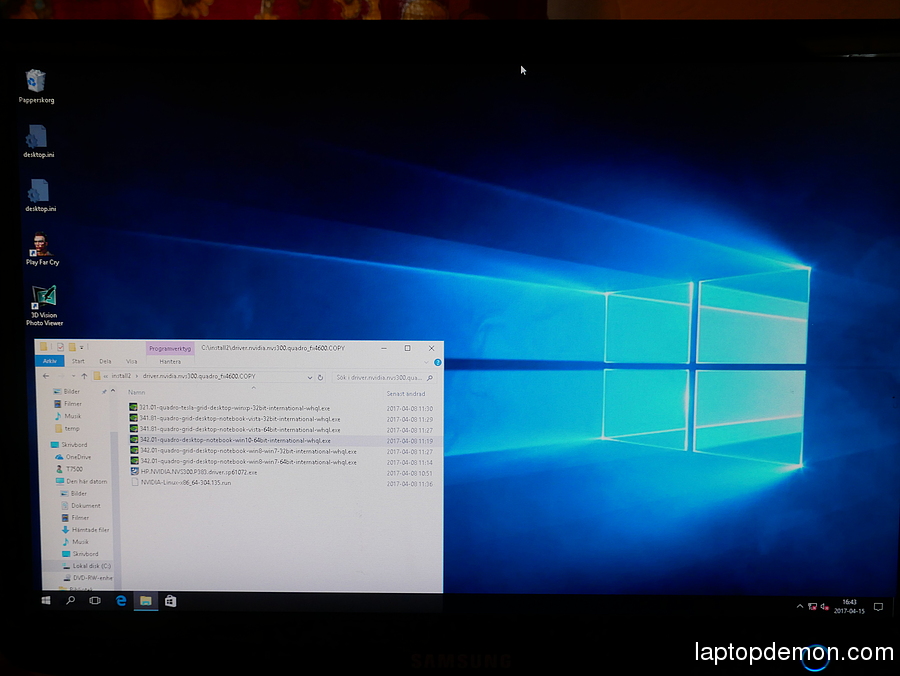
Task: Click the taskbar search magnifier icon
Action: pos(70,601)
